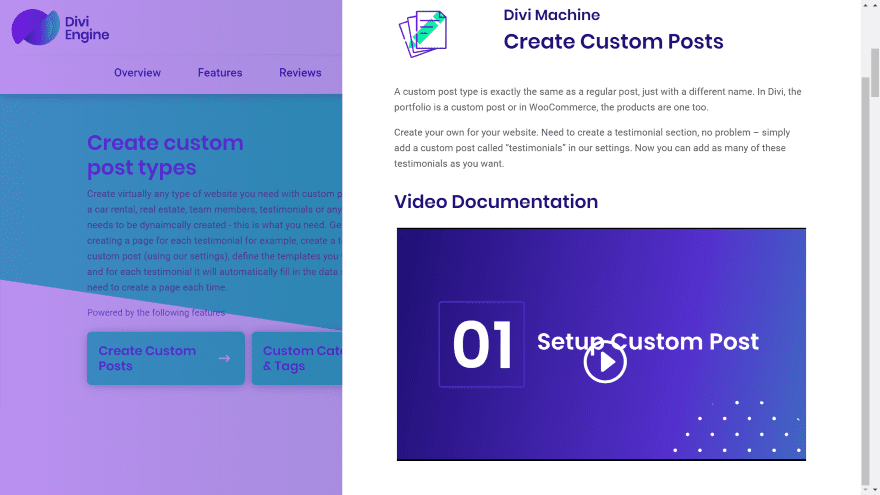The width and height of the screenshot is (880, 495).
Task: Click the Divi Engine logo
Action: pyautogui.click(x=61, y=28)
